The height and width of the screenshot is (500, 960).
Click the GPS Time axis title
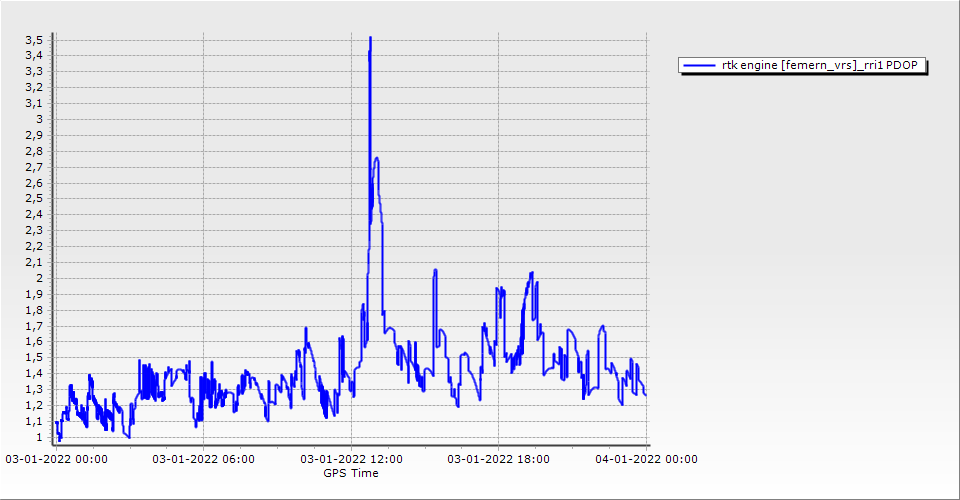pyautogui.click(x=350, y=473)
